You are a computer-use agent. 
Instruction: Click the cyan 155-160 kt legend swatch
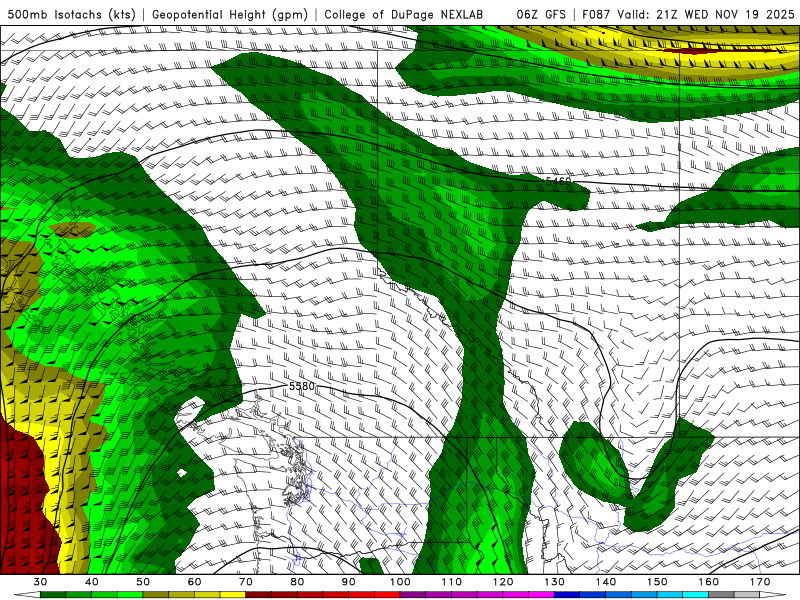point(696,595)
